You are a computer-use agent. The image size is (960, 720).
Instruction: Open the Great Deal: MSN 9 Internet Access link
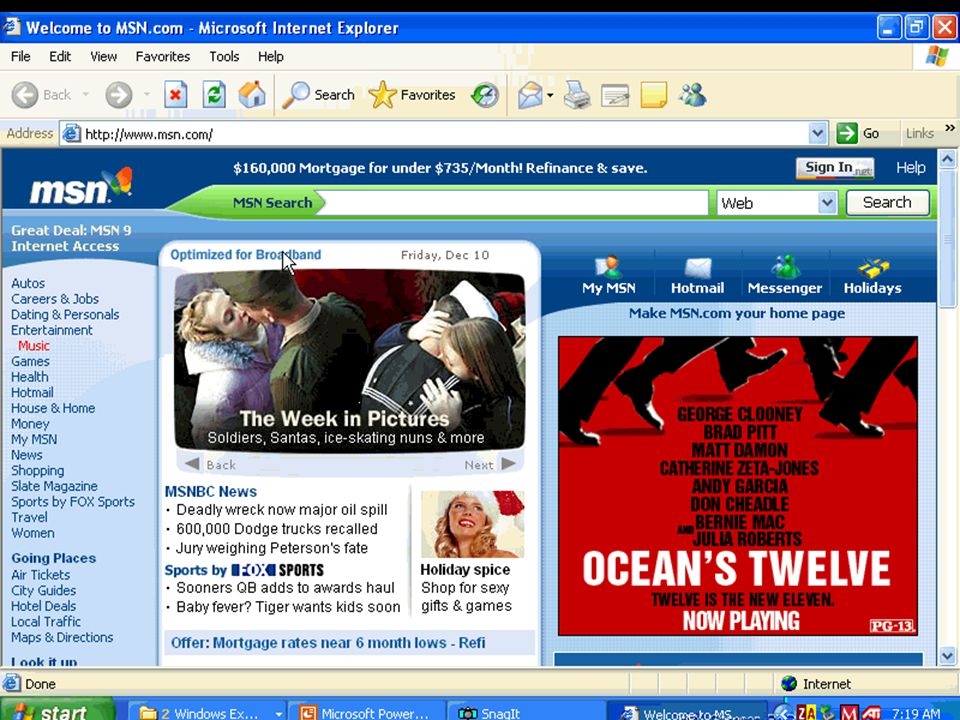[x=71, y=238]
